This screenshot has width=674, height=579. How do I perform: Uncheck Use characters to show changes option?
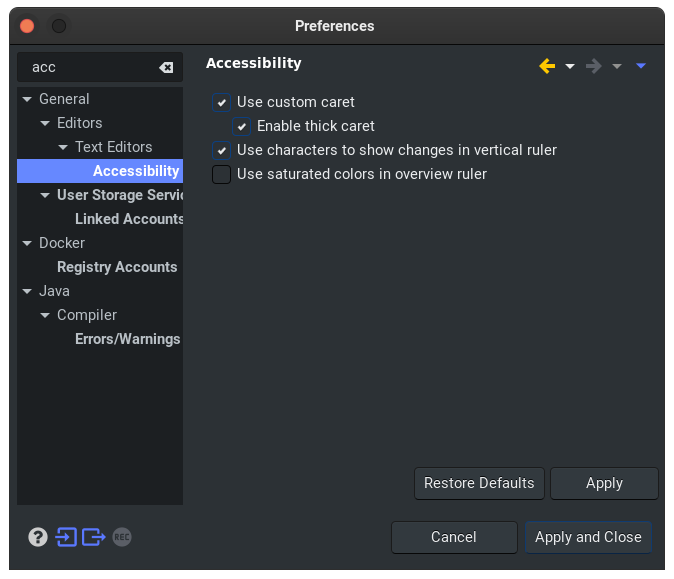click(x=222, y=150)
